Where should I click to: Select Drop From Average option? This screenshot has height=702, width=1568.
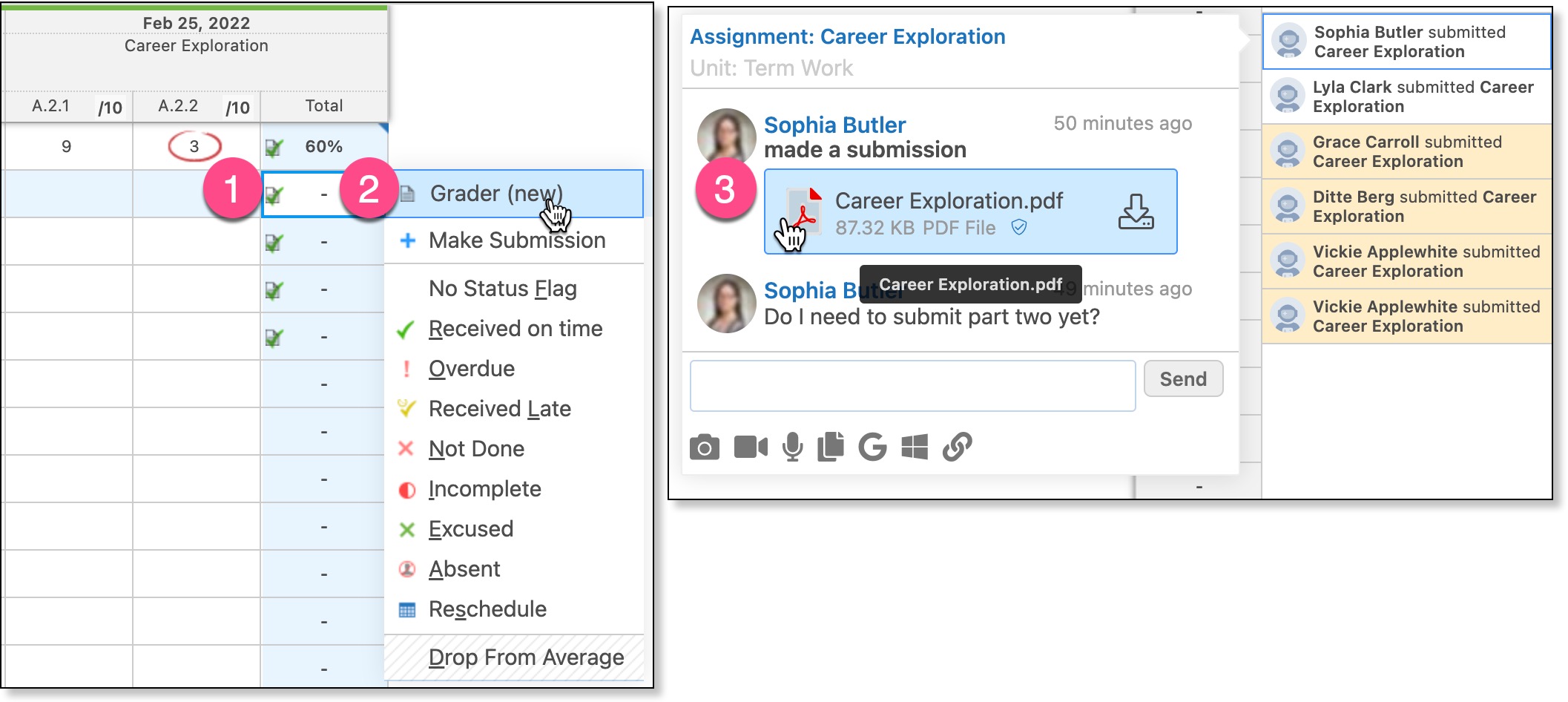pos(526,657)
